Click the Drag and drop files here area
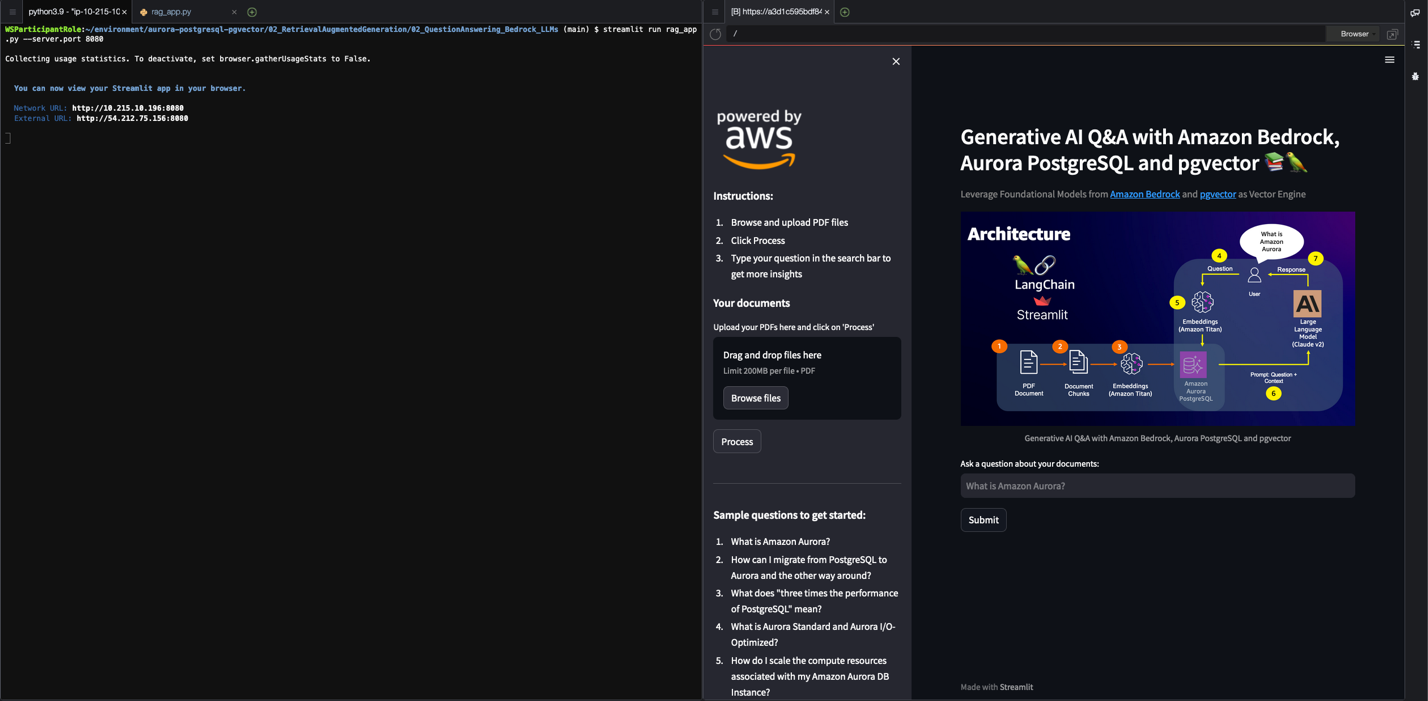The height and width of the screenshot is (701, 1428). (x=807, y=378)
